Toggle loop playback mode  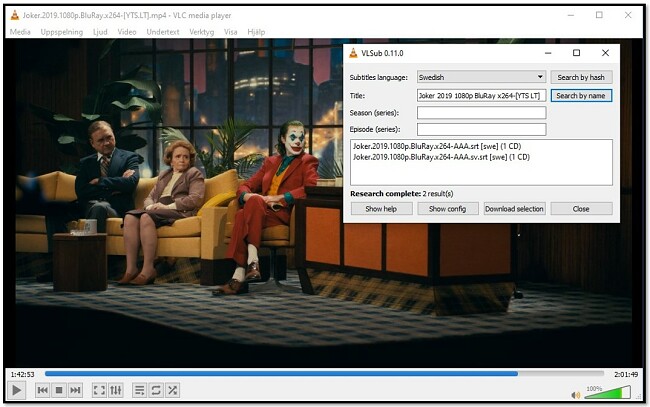coord(156,390)
